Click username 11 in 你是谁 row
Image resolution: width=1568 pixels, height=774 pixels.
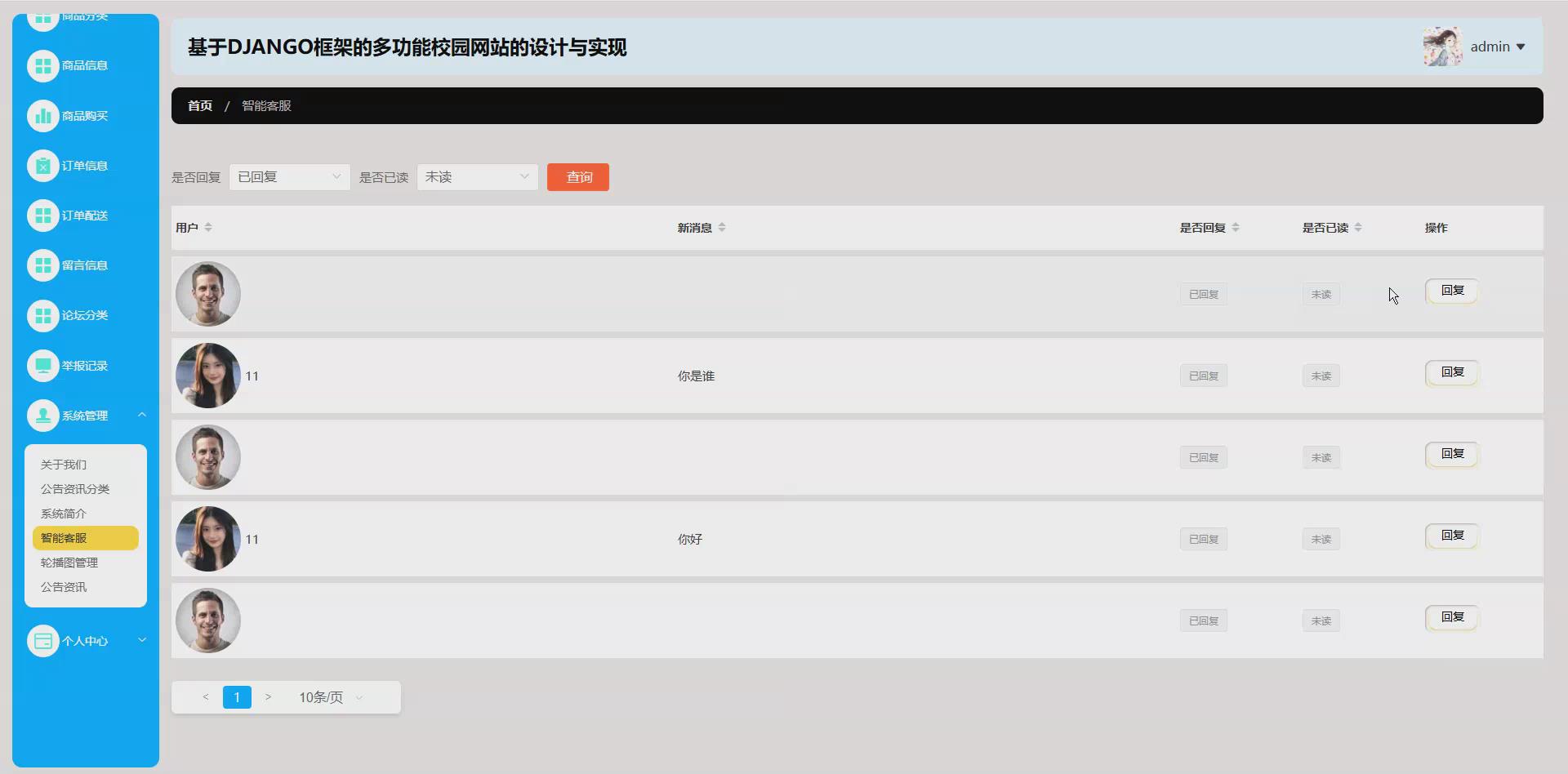252,376
